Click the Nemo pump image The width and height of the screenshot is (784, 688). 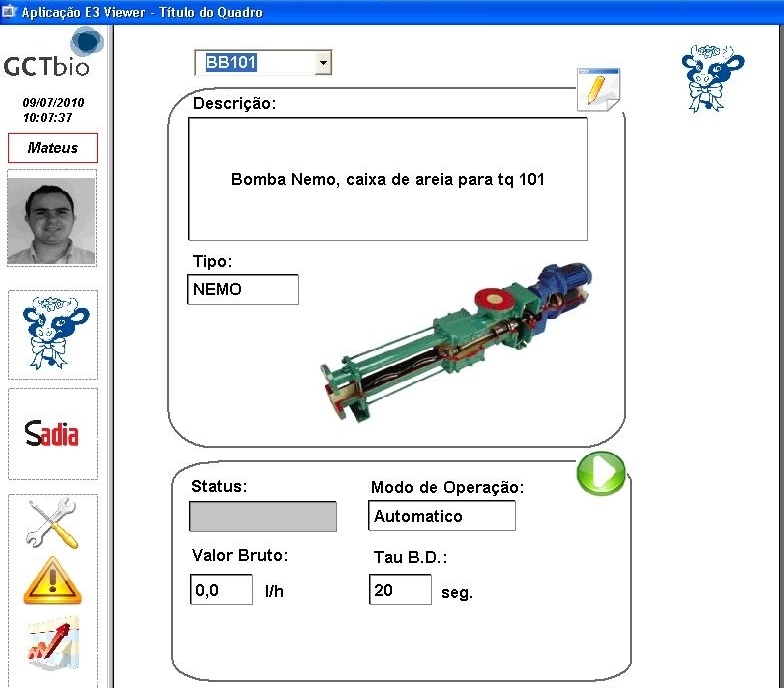[456, 343]
